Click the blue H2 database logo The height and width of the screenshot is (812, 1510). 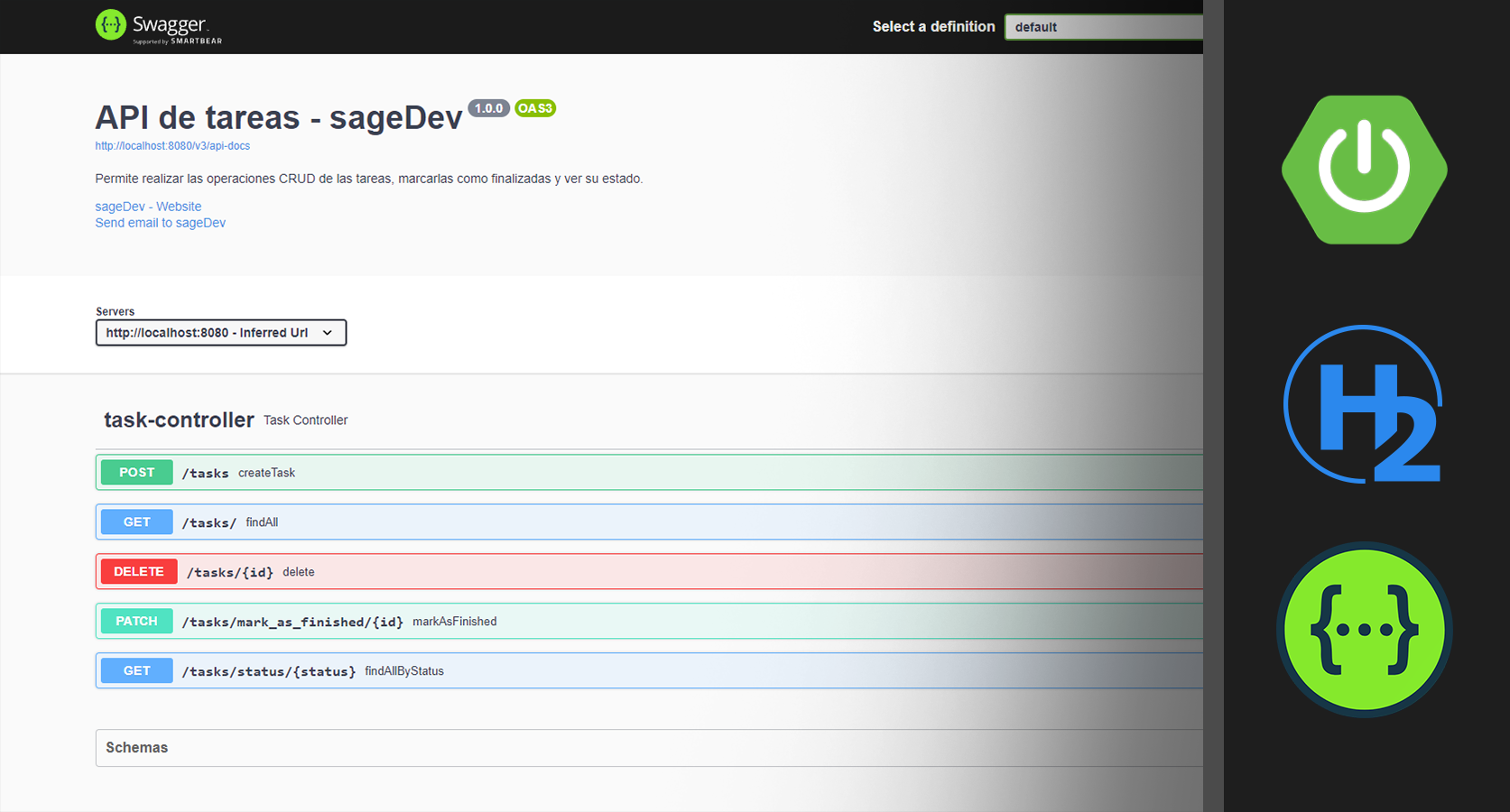[1363, 404]
